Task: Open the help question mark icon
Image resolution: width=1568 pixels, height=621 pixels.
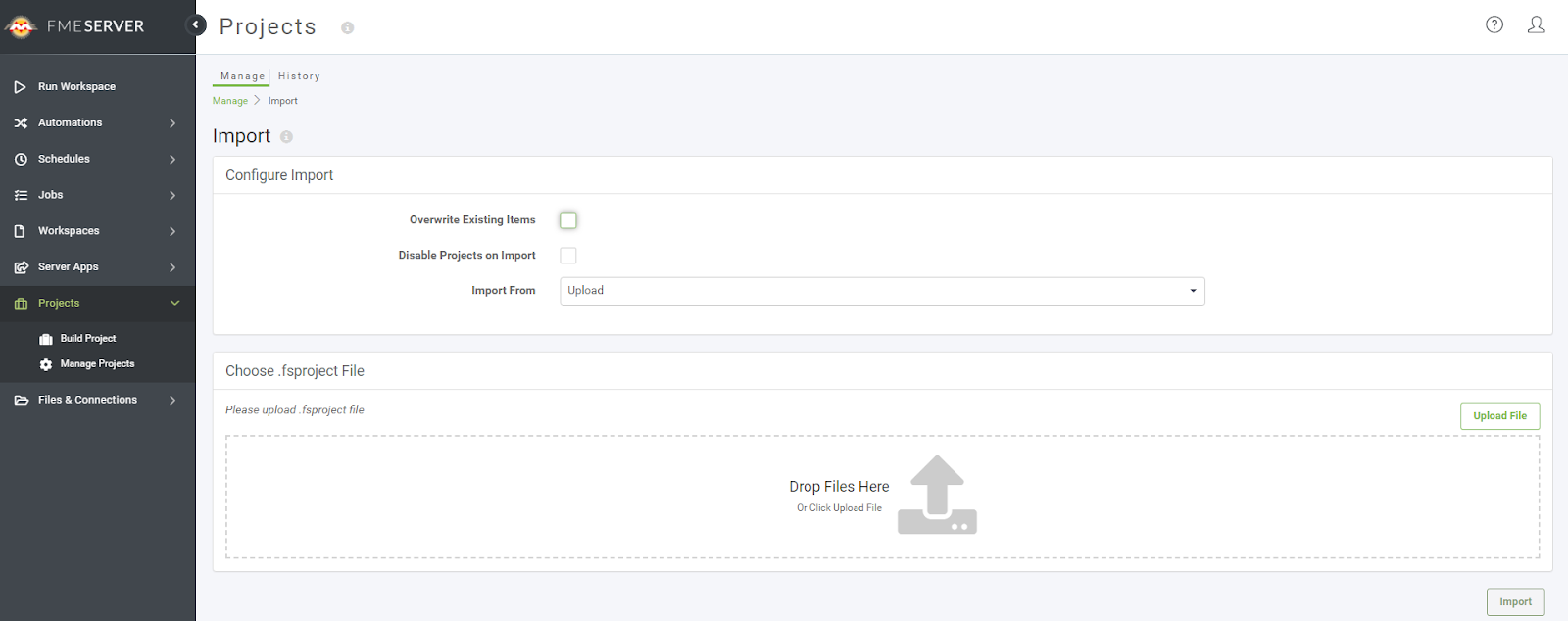Action: coord(1494,24)
